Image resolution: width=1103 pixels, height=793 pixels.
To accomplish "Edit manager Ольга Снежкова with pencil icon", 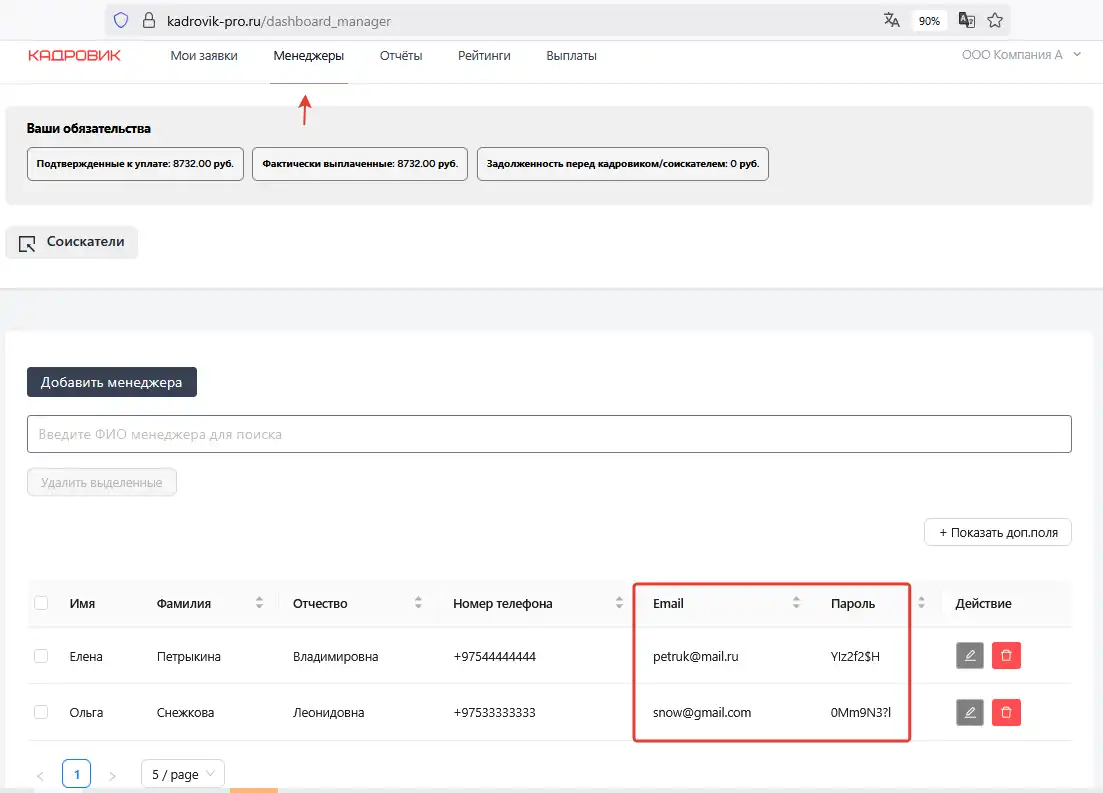I will point(969,712).
